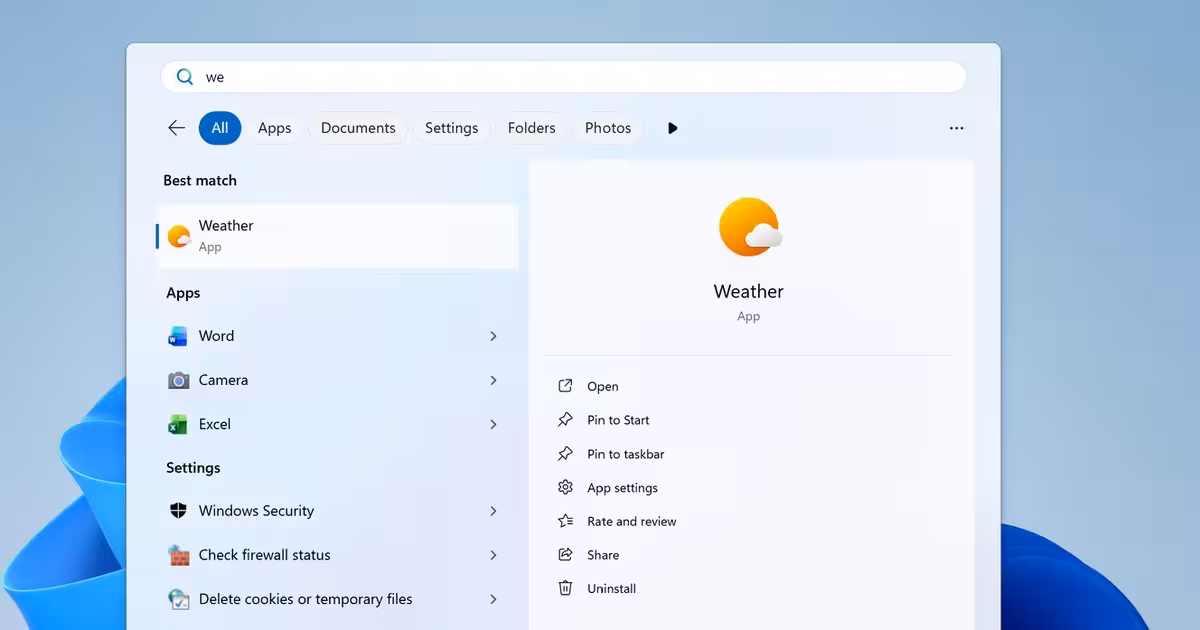This screenshot has height=630, width=1200.
Task: Pin Weather to taskbar
Action: coord(626,454)
